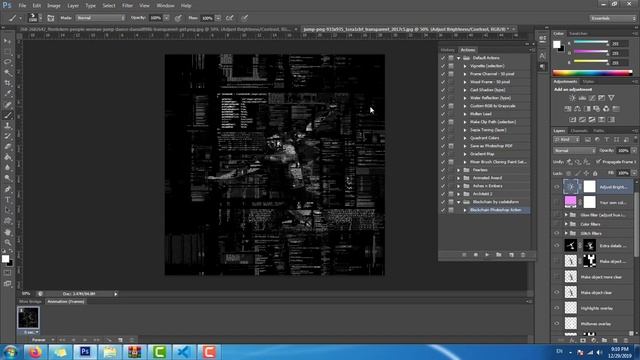Play the selected action
Viewport: 640px width, 360px height.
click(x=487, y=255)
